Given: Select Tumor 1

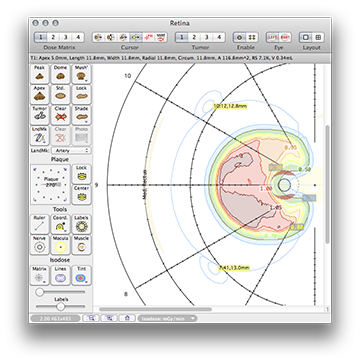Looking at the screenshot, I should point(181,37).
